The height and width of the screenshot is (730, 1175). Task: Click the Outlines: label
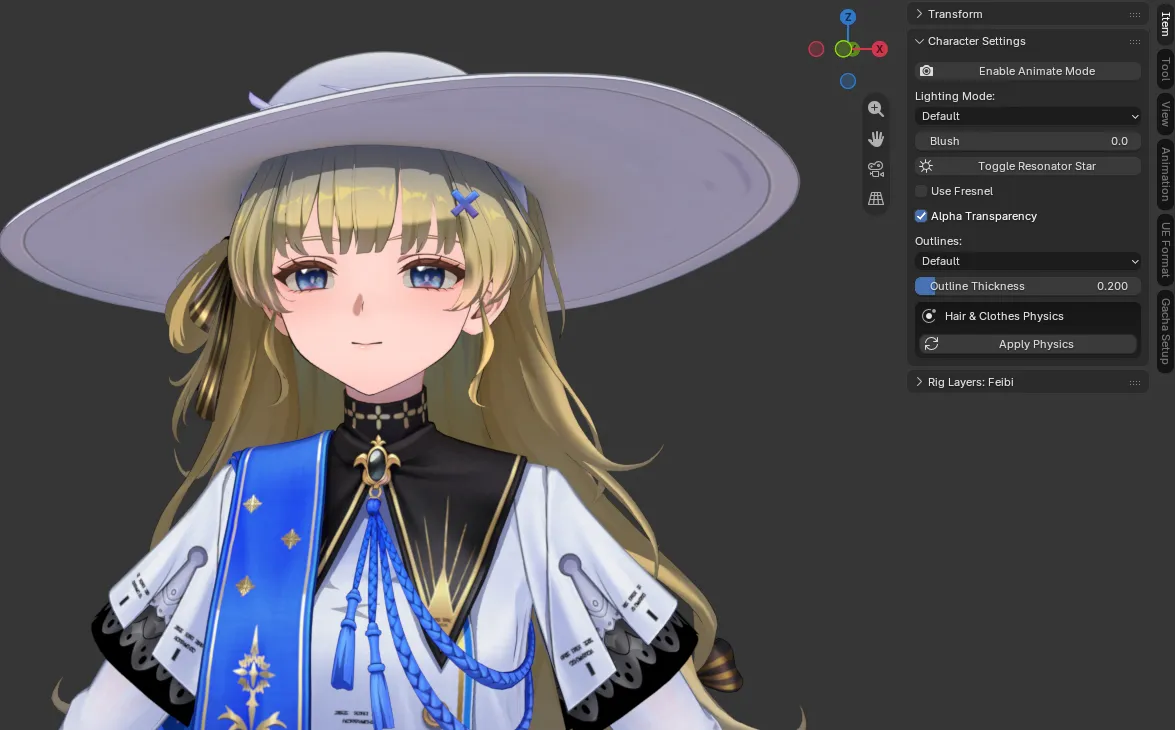[938, 241]
